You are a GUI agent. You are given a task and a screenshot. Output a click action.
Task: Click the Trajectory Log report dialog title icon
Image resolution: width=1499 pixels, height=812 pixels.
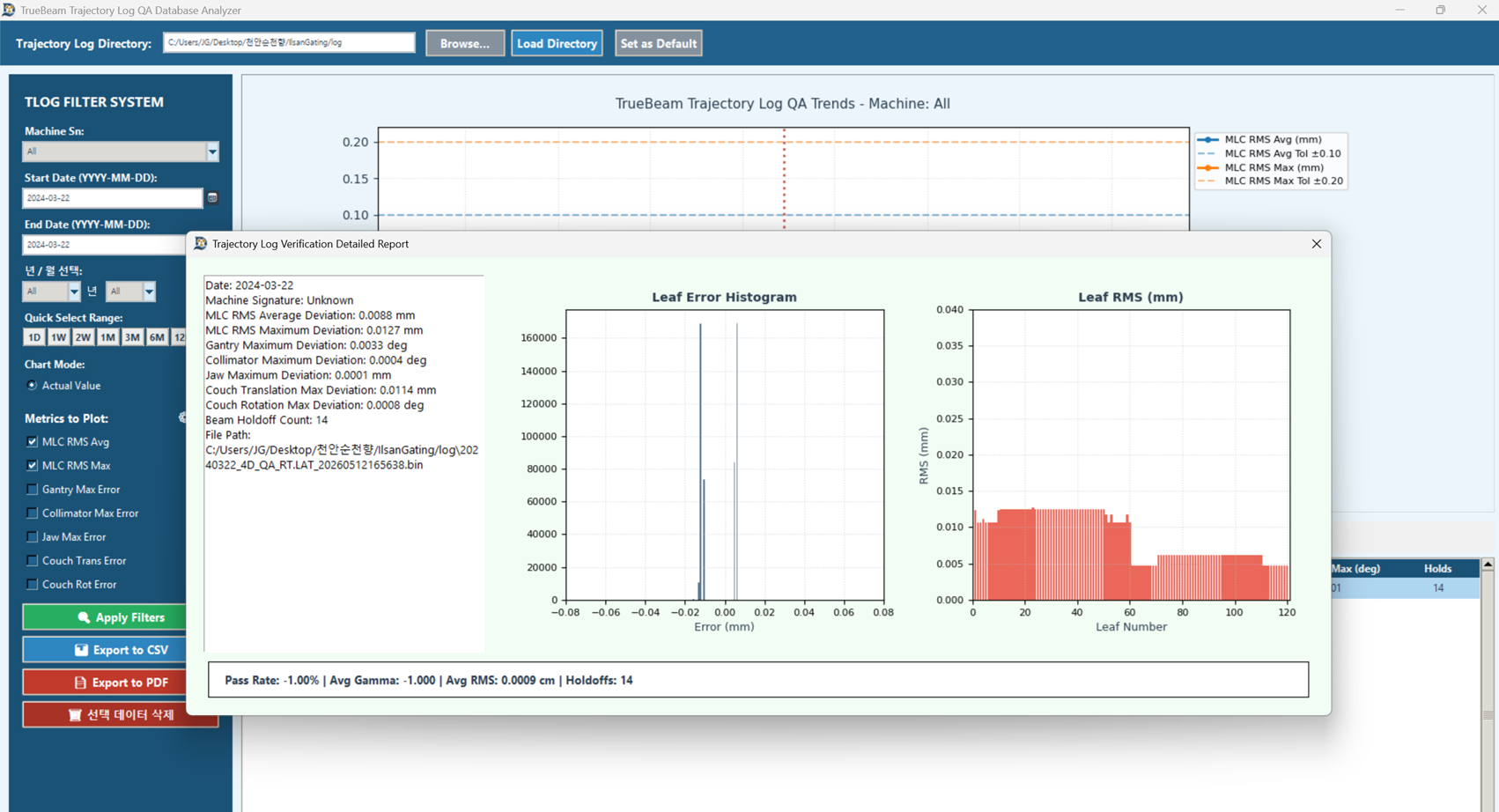[x=201, y=244]
